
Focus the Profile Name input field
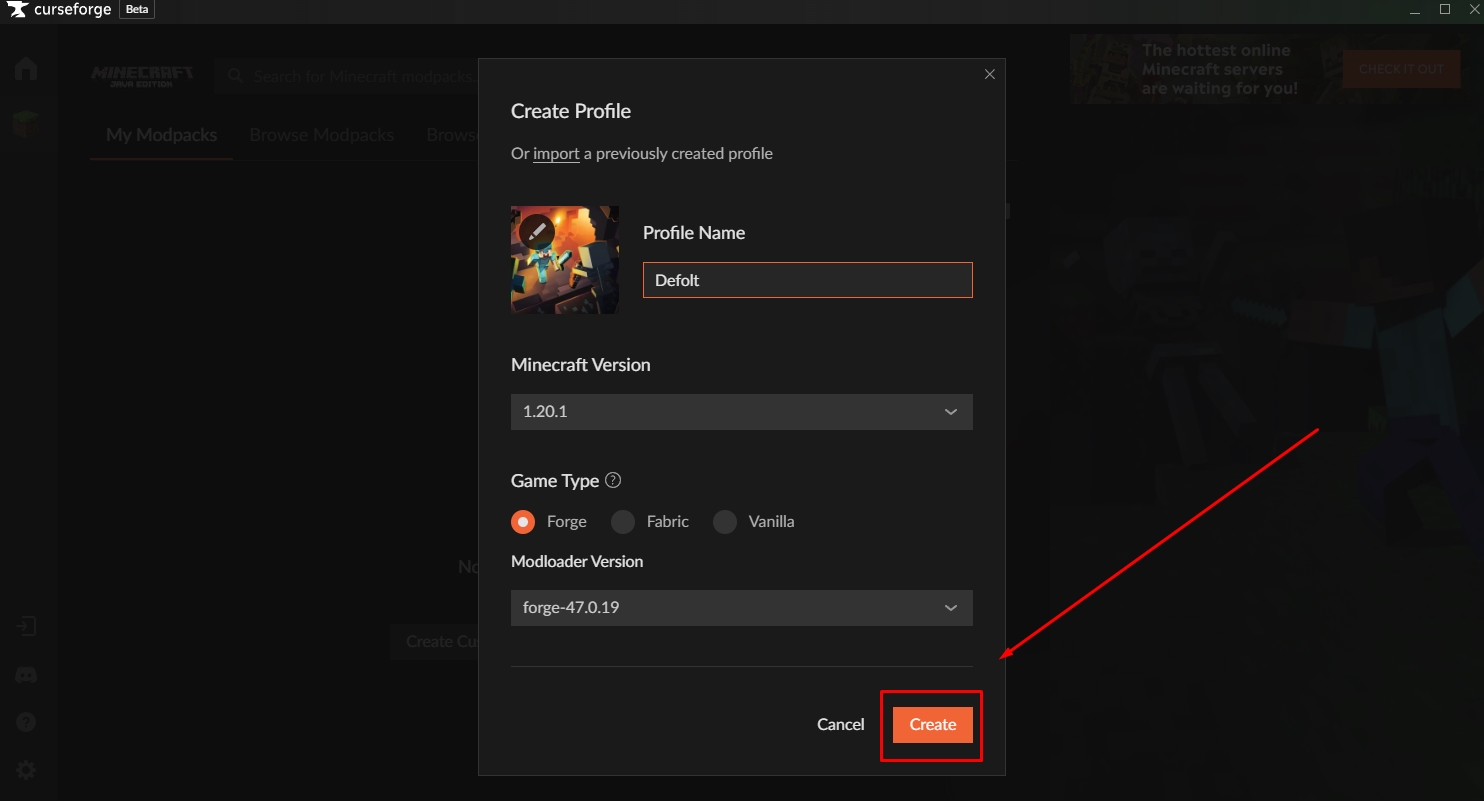[x=807, y=280]
